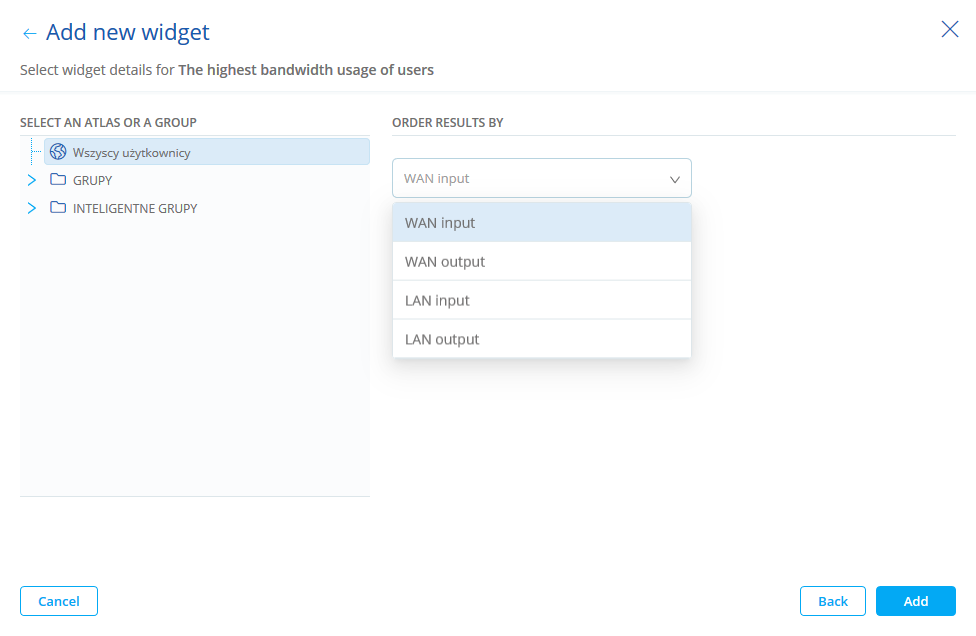Select INTELIGENTNE GRUPY label in tree

(135, 209)
